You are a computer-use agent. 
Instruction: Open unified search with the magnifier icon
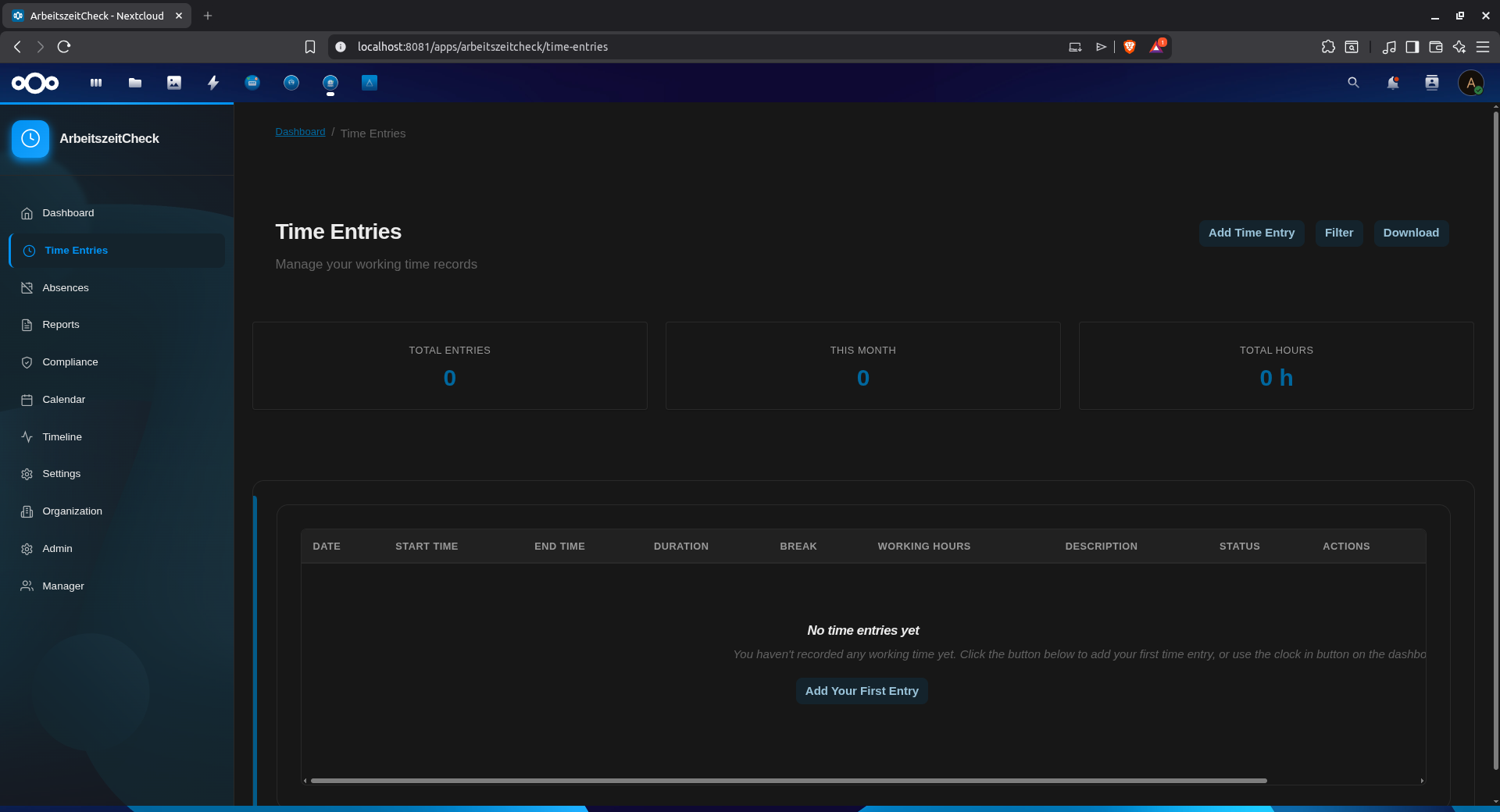[x=1353, y=83]
